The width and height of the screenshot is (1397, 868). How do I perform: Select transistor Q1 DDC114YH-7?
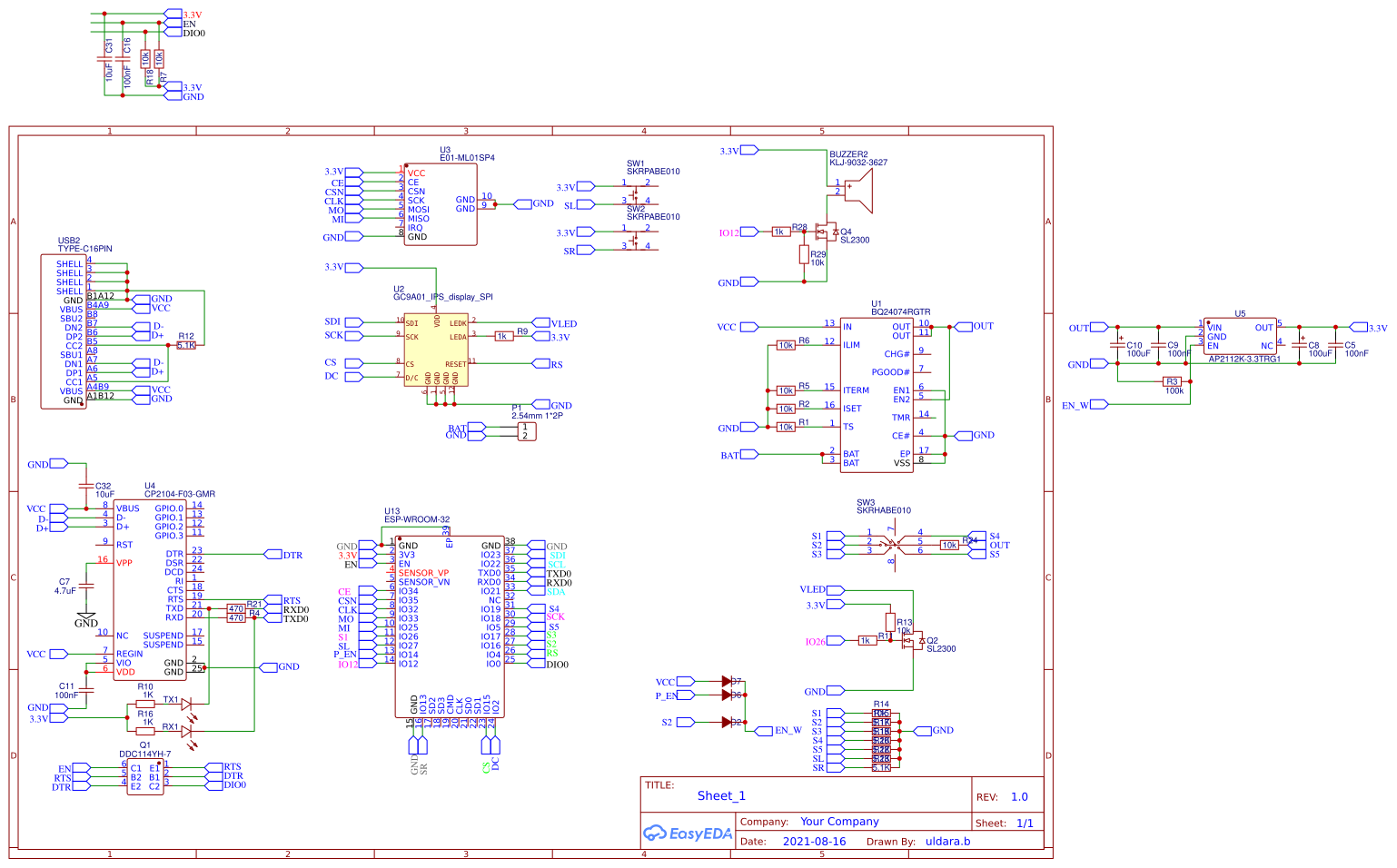tap(145, 776)
